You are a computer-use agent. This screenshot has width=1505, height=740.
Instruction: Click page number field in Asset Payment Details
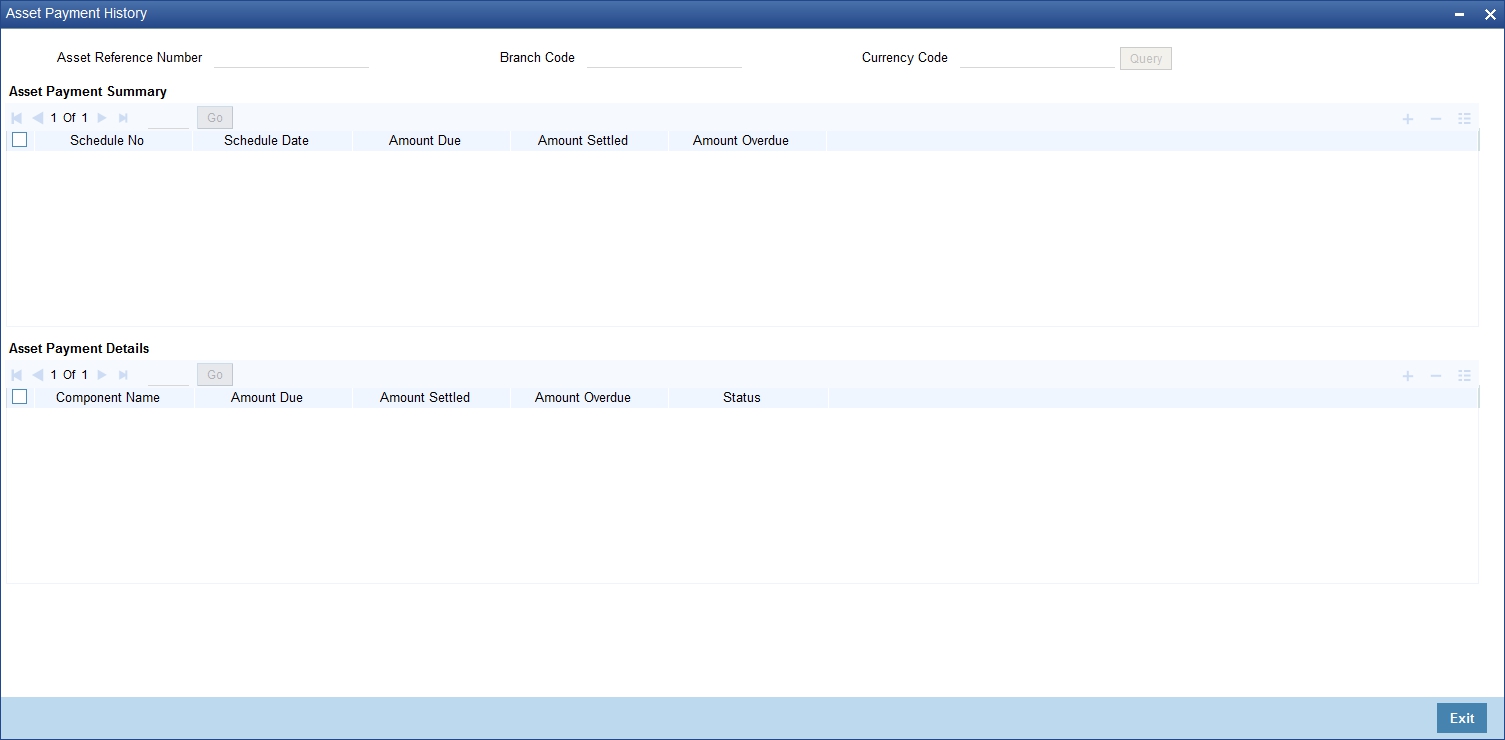(168, 376)
